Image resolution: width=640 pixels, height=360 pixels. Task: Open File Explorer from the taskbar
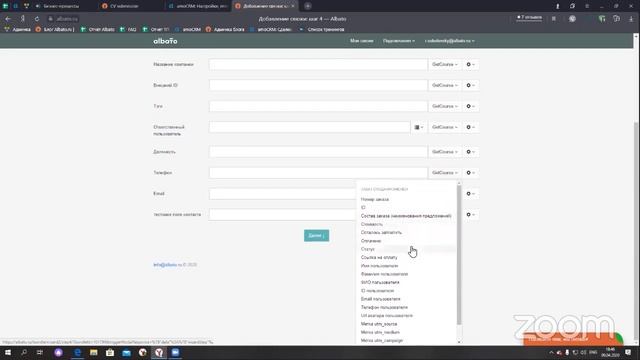[x=93, y=353]
